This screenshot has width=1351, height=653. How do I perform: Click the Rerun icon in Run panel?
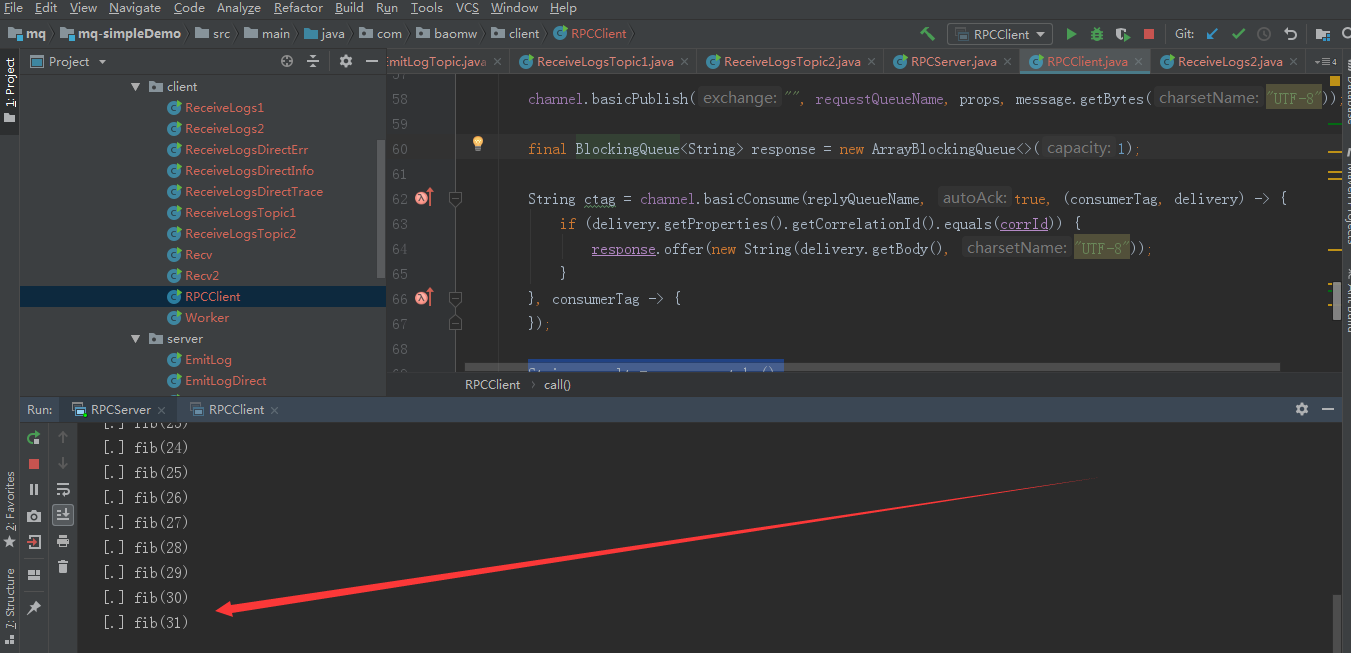point(34,437)
